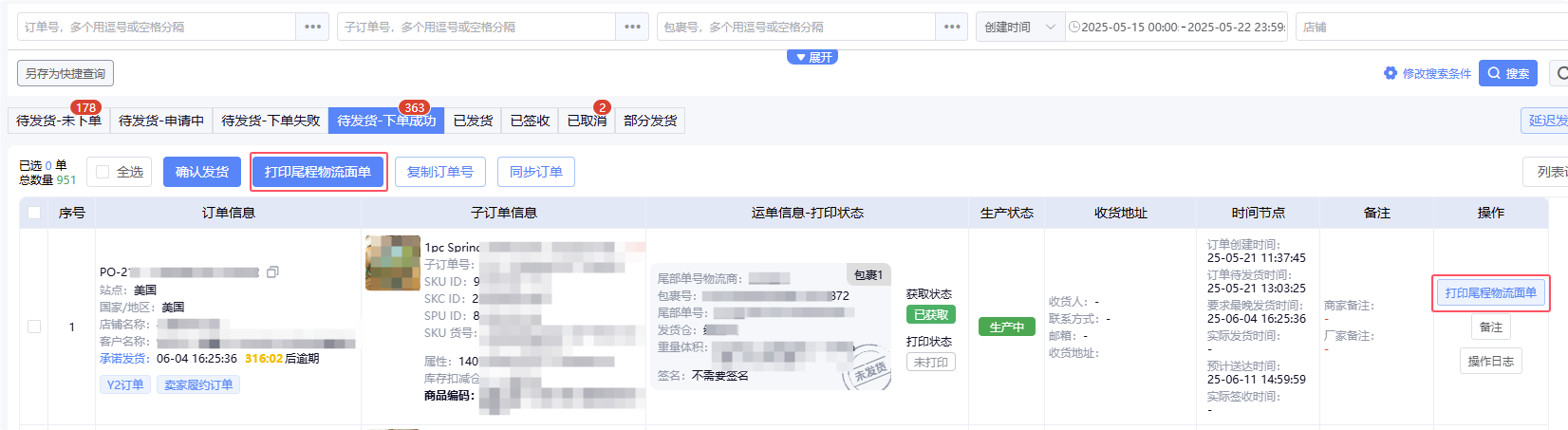Focus the 子订单号 search input
Screen dimensions: 1568x430
476,27
